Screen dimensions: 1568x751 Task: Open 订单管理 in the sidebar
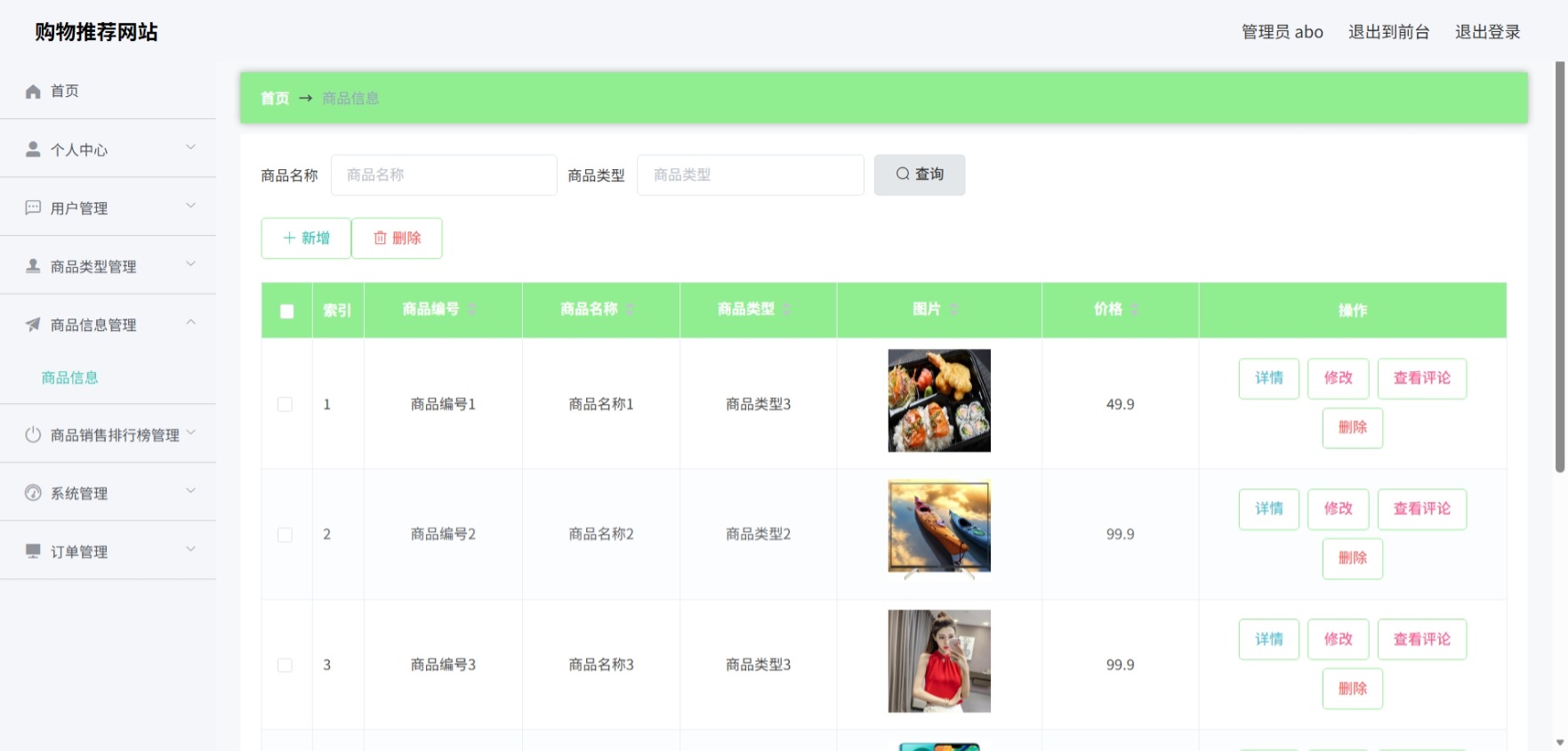[108, 551]
